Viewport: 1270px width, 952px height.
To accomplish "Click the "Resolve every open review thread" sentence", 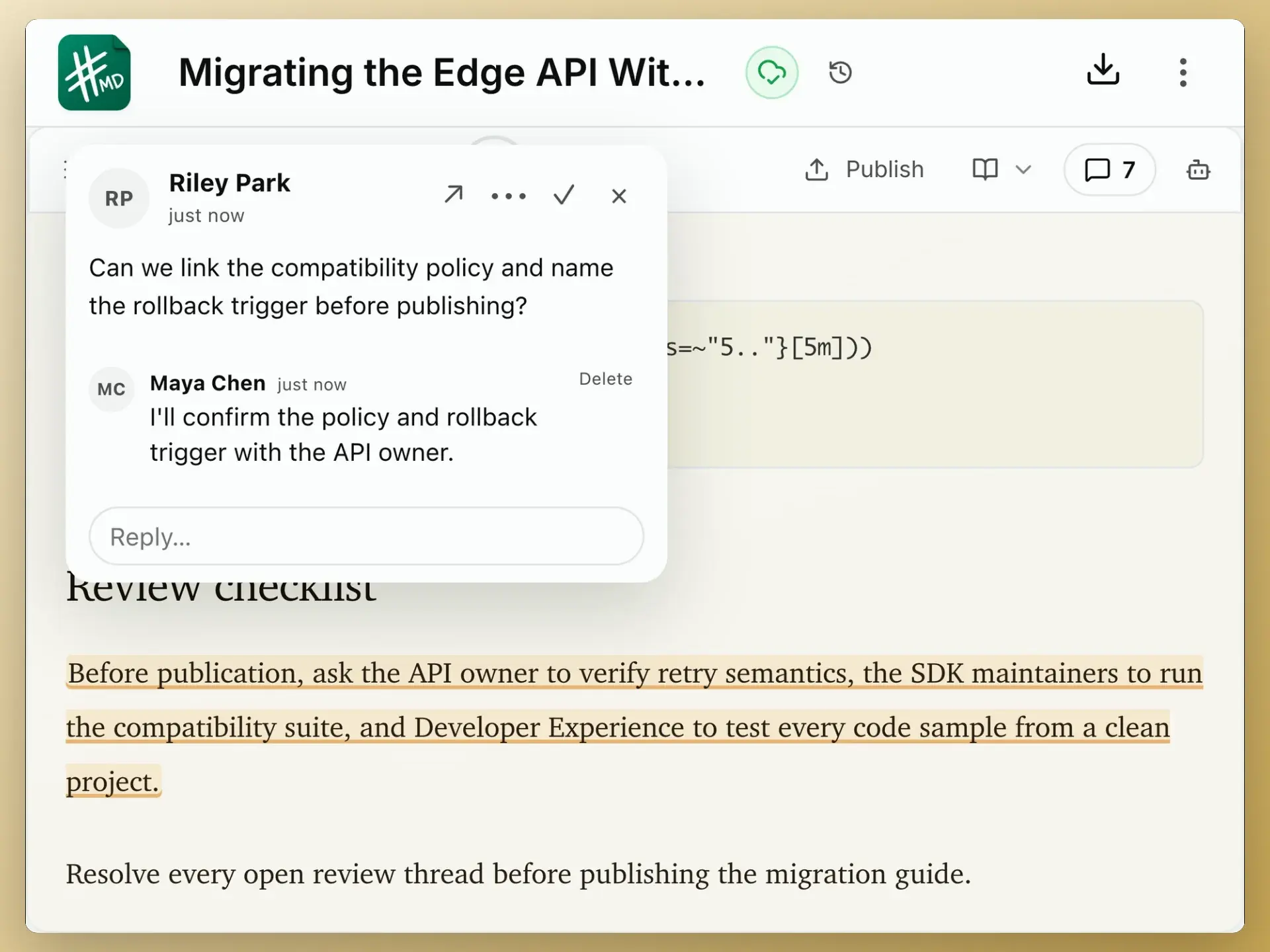I will point(518,874).
